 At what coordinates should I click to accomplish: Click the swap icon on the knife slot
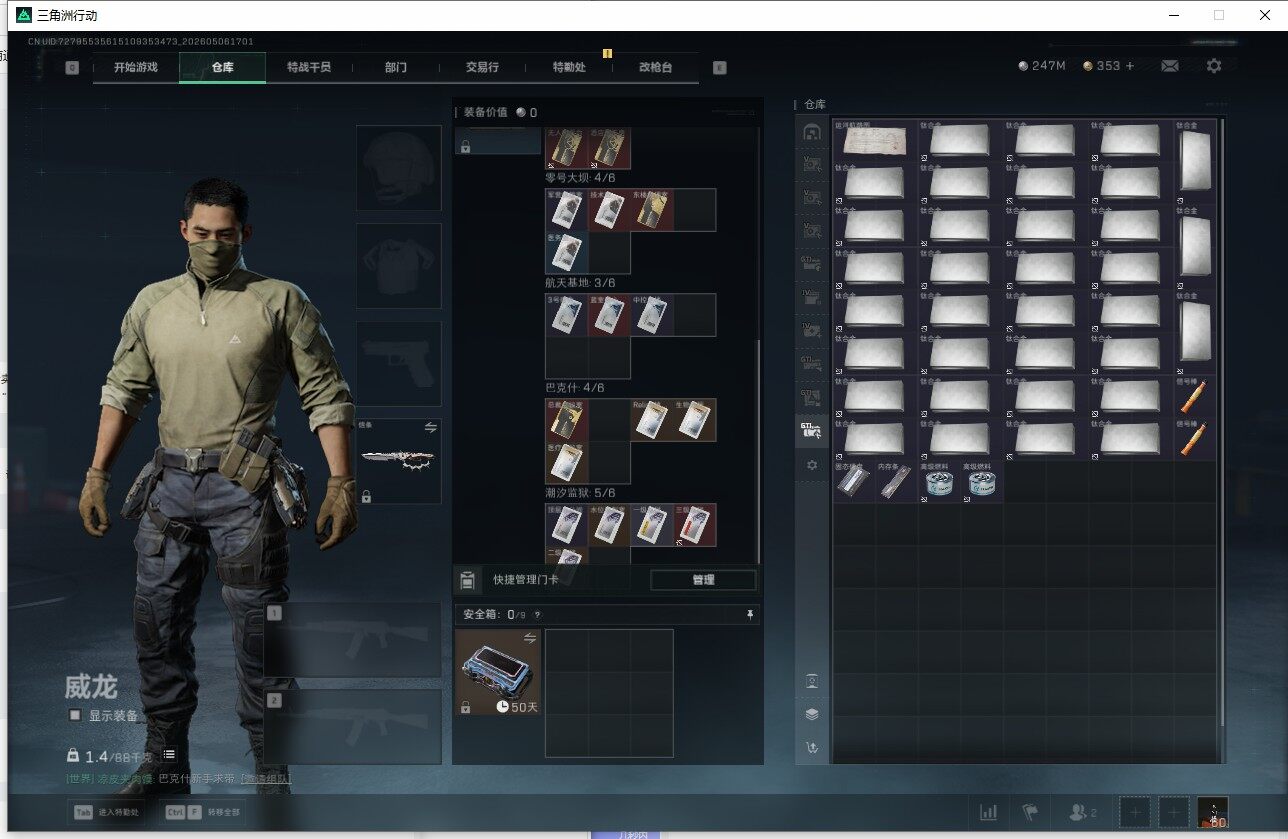(x=431, y=427)
